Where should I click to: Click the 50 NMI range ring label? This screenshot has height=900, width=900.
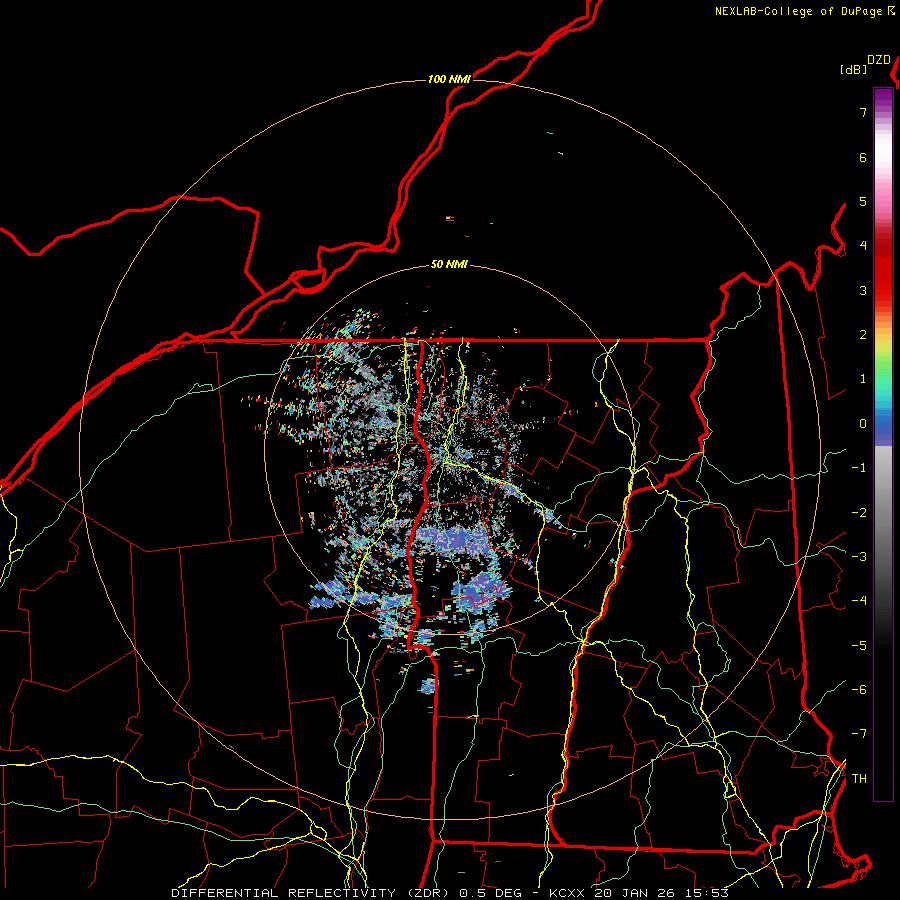[449, 264]
